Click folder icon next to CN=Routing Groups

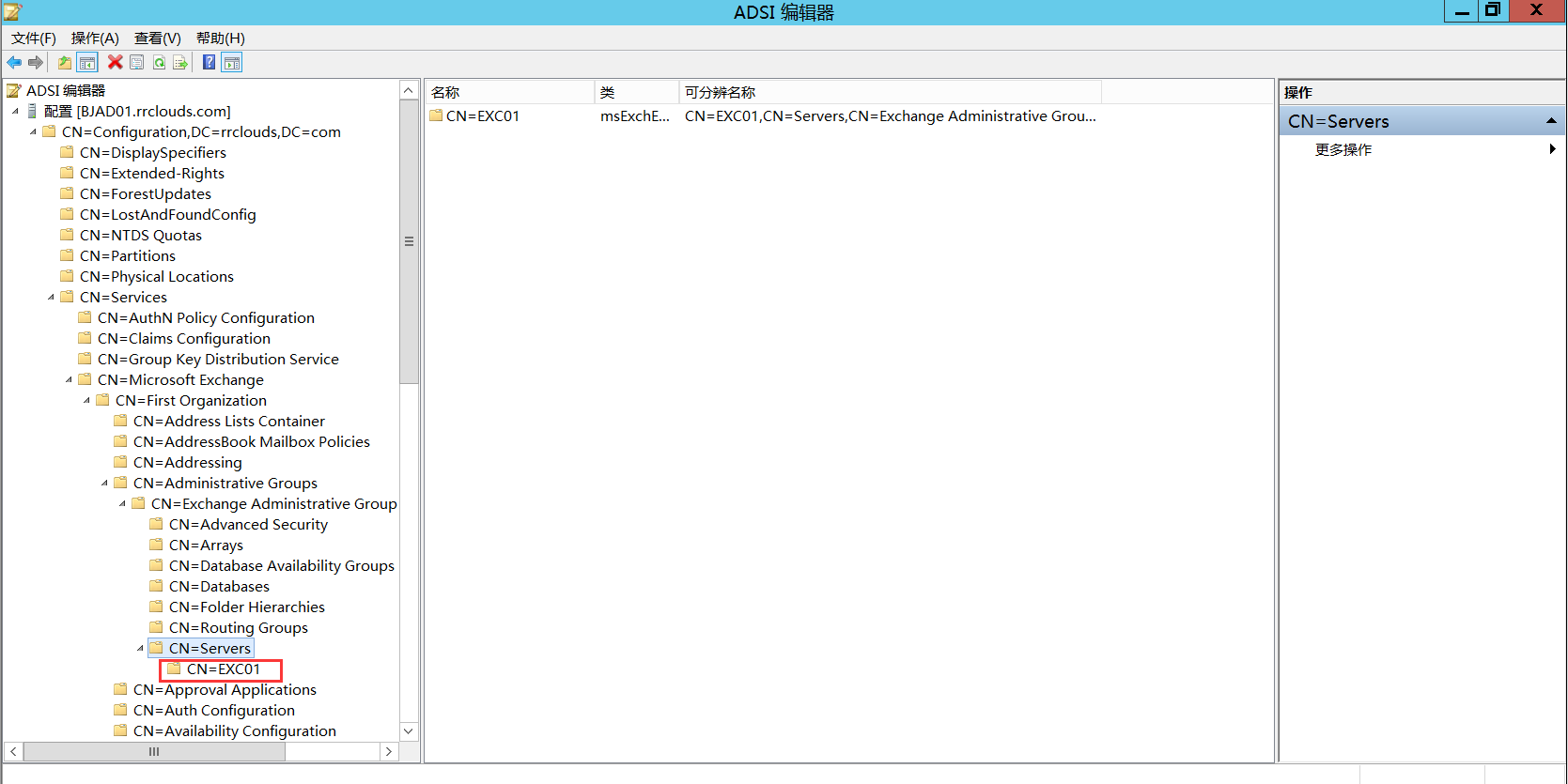[156, 627]
